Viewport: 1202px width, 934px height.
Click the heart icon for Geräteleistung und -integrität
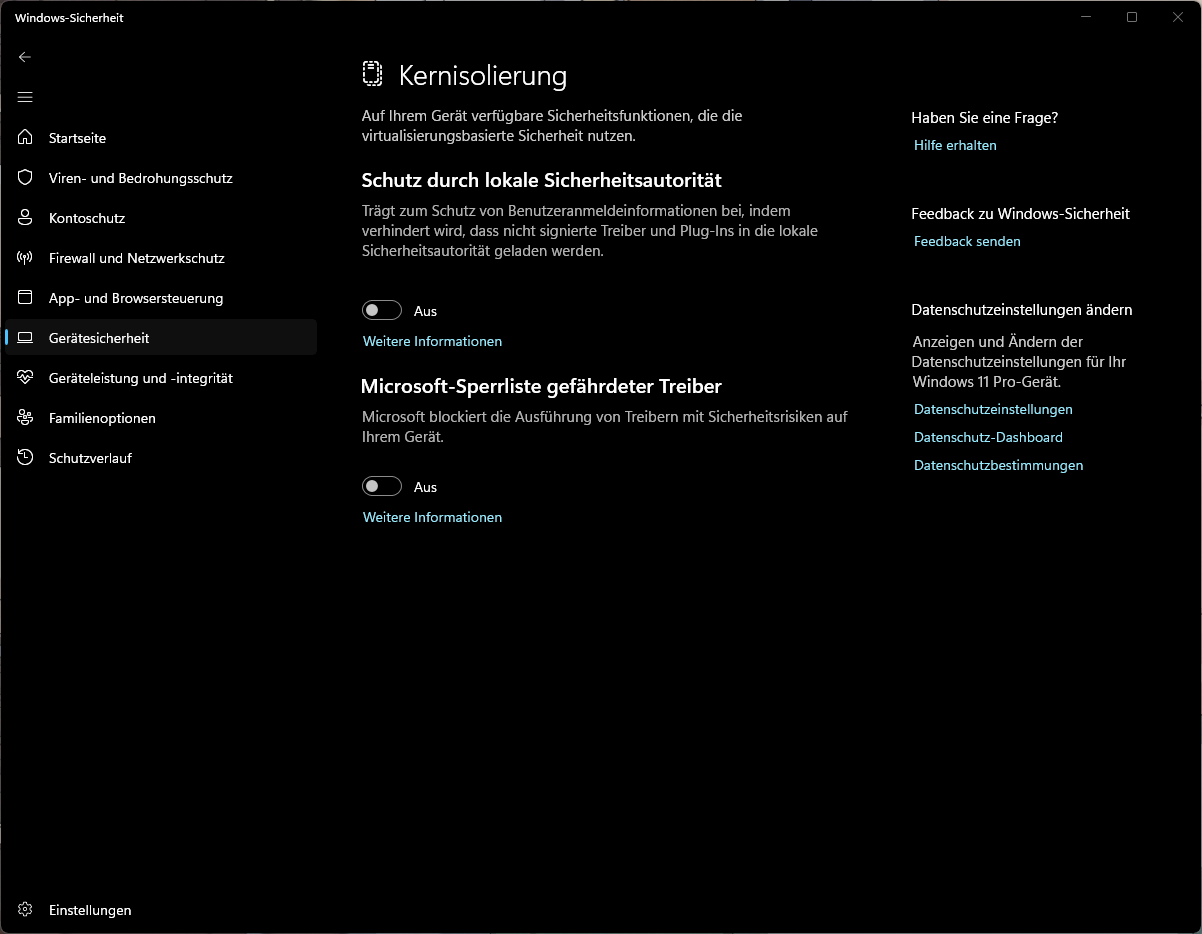point(26,377)
